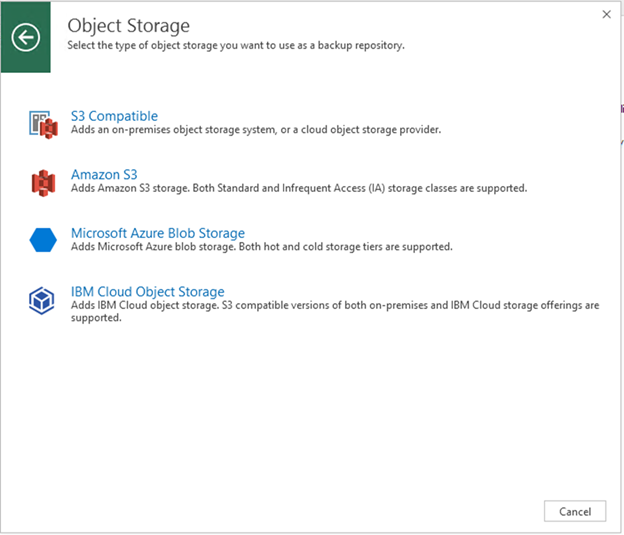Close the Object Storage dialog with X

click(607, 15)
